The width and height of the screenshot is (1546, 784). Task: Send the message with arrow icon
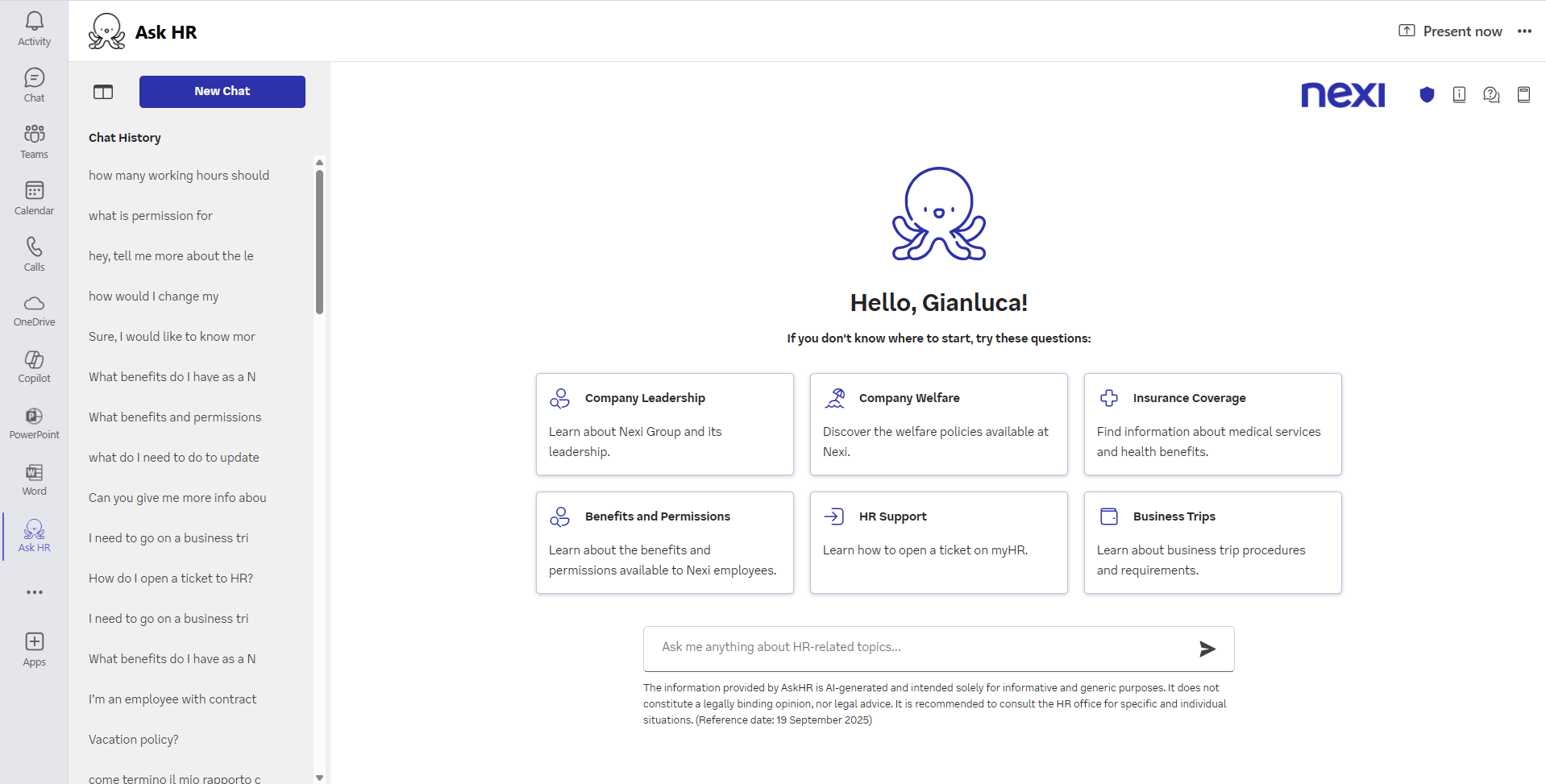point(1207,649)
